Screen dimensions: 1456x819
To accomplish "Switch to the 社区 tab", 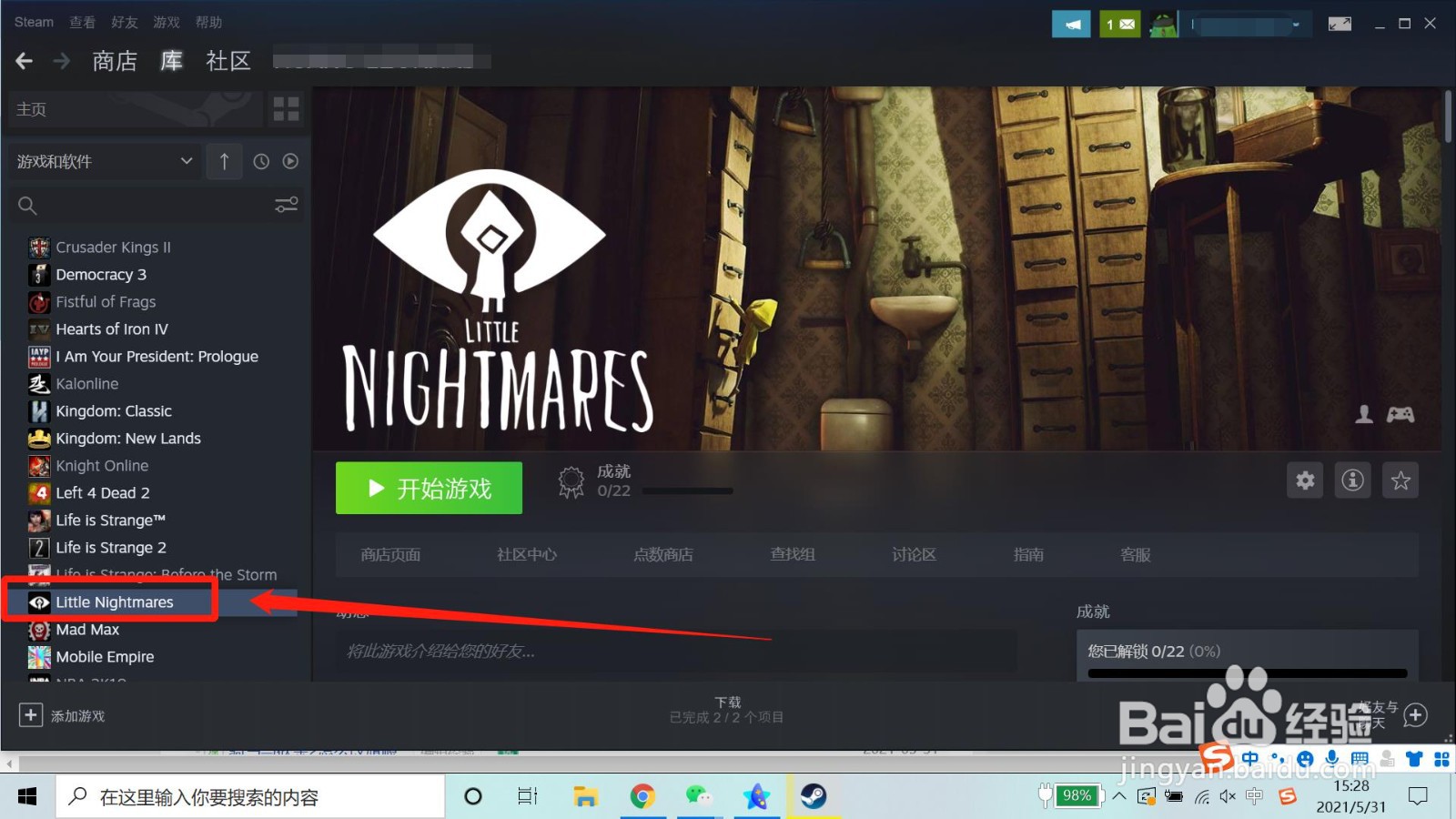I will [x=228, y=61].
